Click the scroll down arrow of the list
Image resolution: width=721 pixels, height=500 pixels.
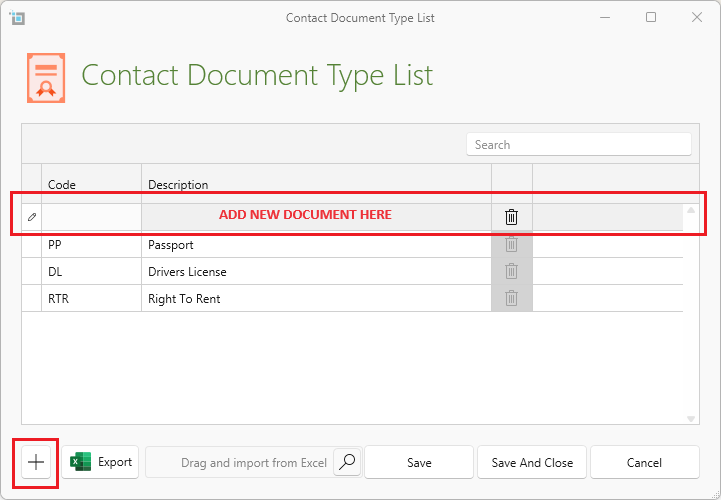pos(691,418)
